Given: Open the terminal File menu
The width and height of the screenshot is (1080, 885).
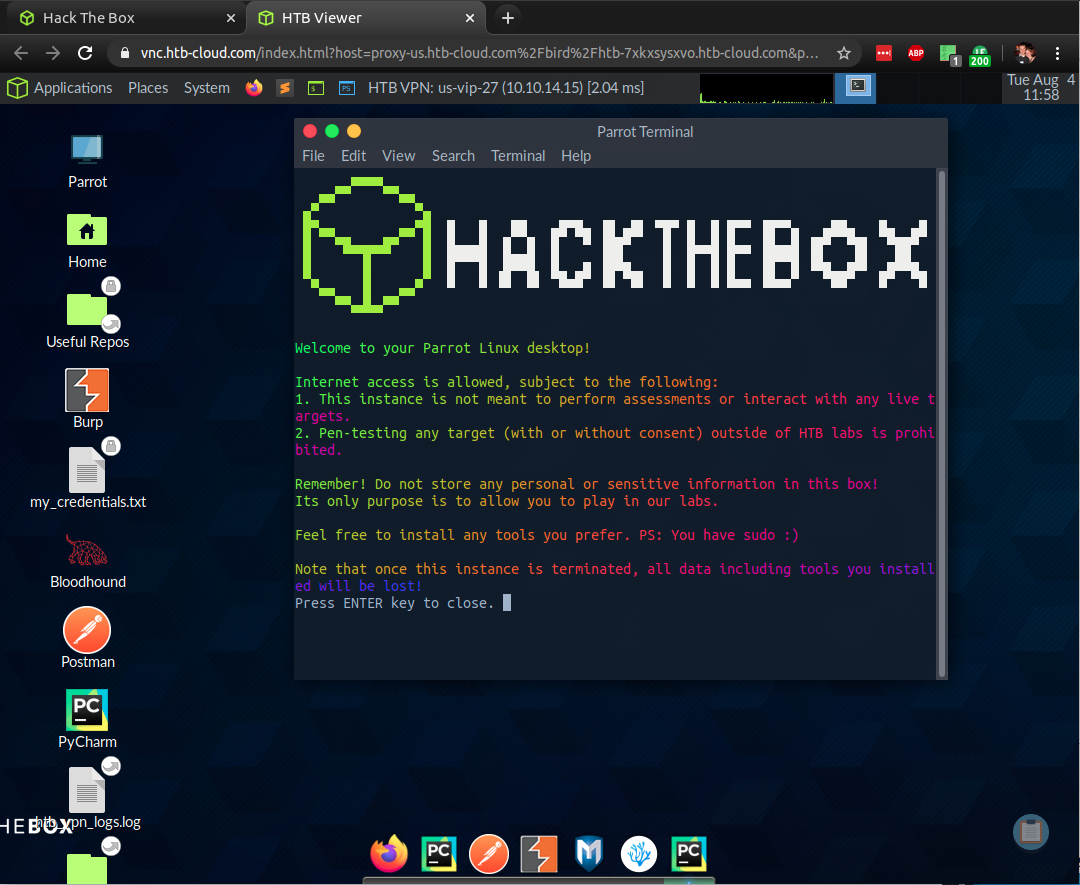Looking at the screenshot, I should pyautogui.click(x=313, y=156).
